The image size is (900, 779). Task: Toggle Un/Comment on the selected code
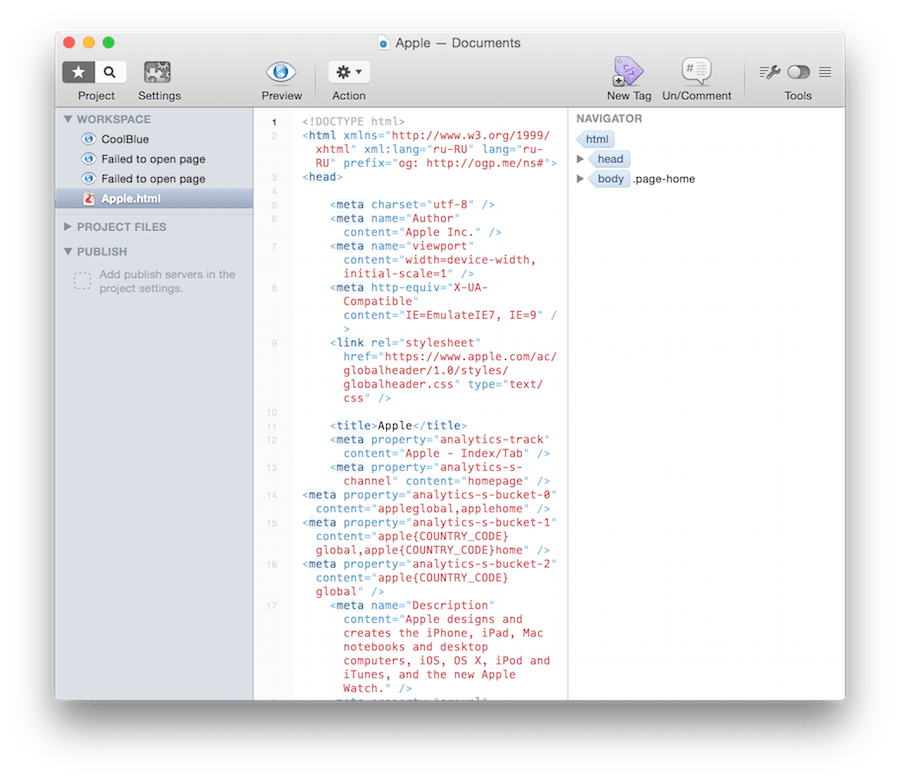pyautogui.click(x=696, y=71)
